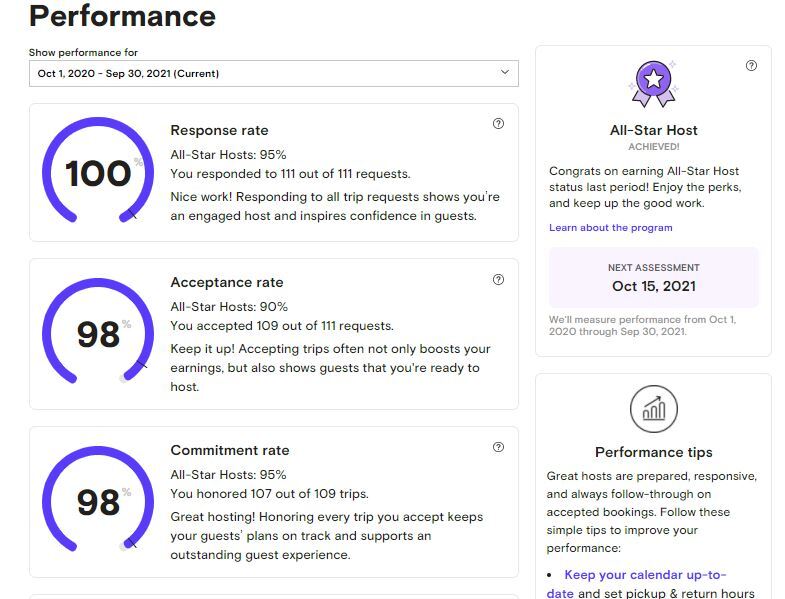Click the Commitment rate heading
The height and width of the screenshot is (599, 785).
(x=229, y=450)
